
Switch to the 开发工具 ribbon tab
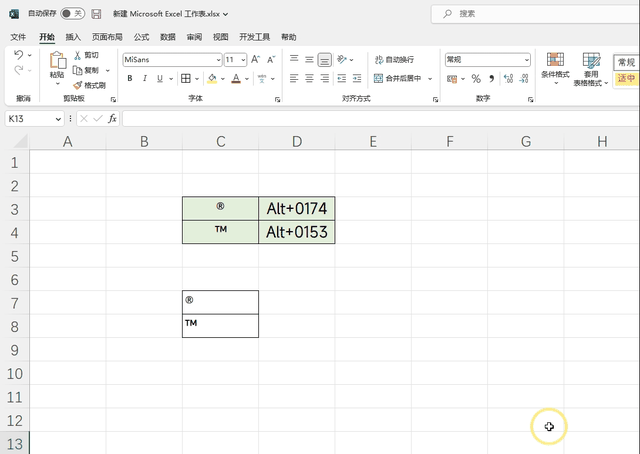tap(254, 37)
